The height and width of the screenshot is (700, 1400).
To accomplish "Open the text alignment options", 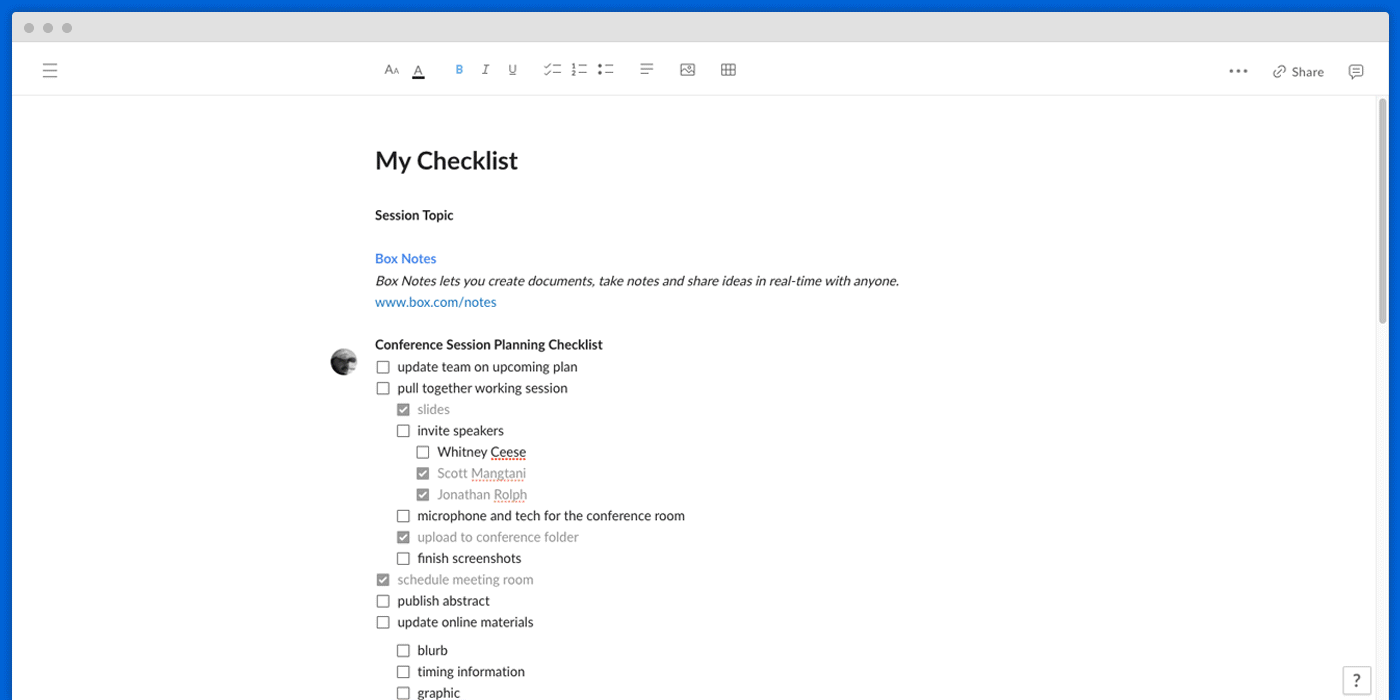I will pos(647,70).
